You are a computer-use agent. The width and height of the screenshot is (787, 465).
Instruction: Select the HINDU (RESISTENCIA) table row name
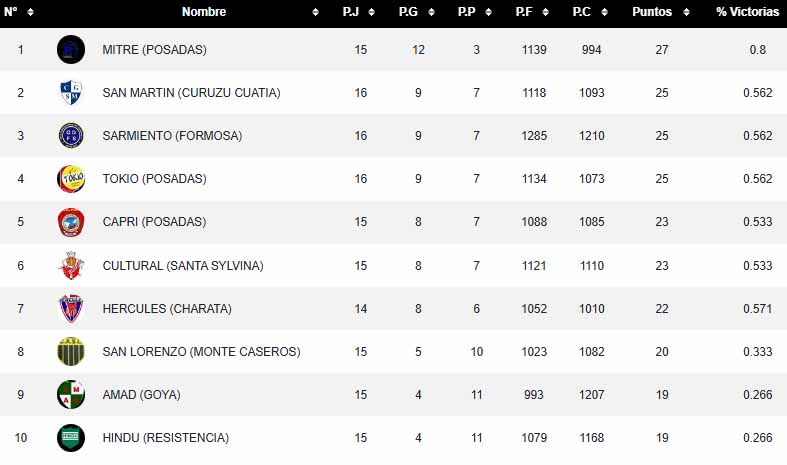click(165, 438)
